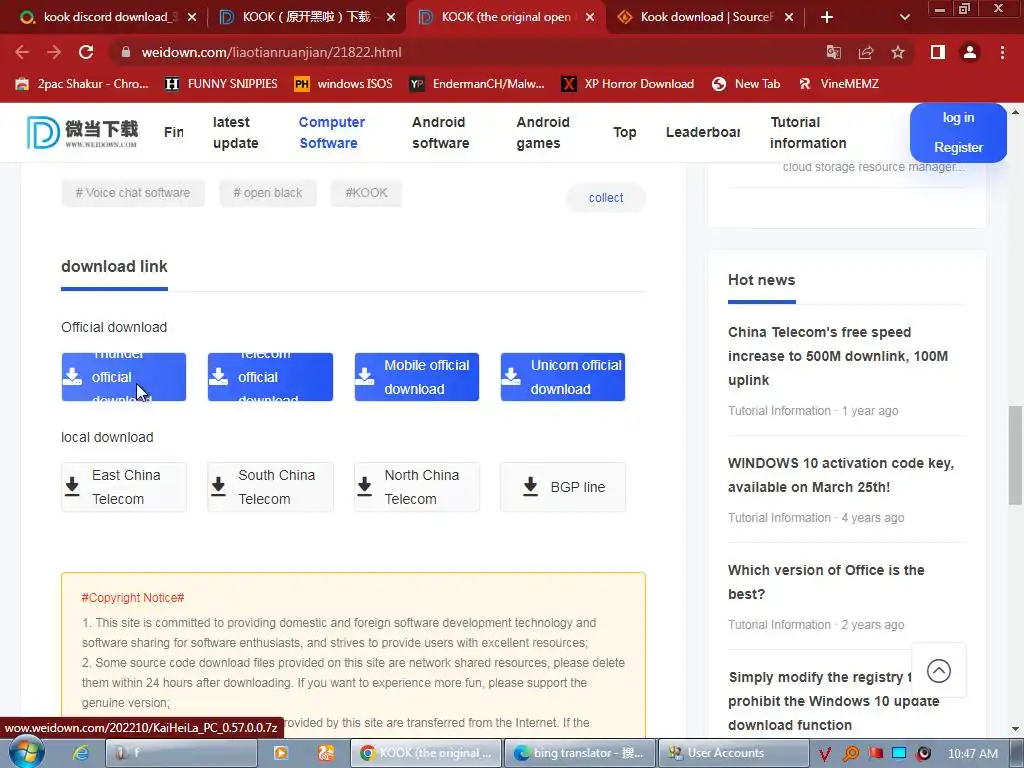
Task: Select the # open black tag
Action: pos(268,193)
